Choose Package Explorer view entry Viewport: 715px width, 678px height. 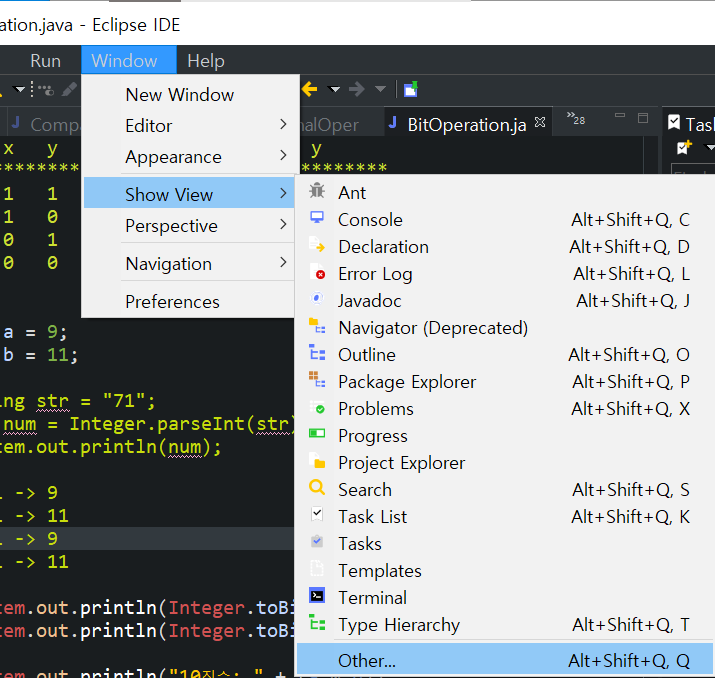(x=504, y=382)
